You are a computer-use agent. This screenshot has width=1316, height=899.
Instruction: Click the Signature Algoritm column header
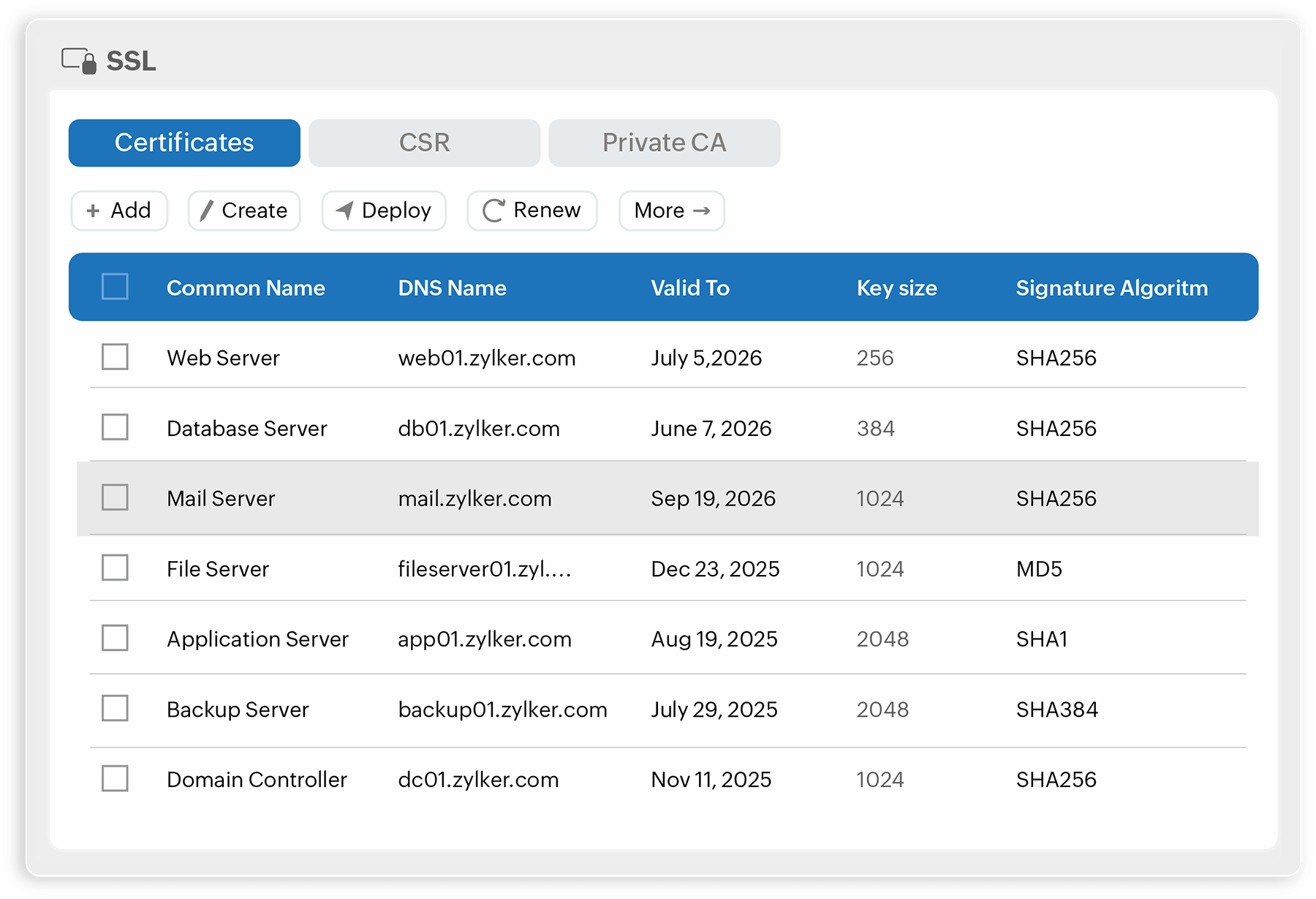[1111, 287]
